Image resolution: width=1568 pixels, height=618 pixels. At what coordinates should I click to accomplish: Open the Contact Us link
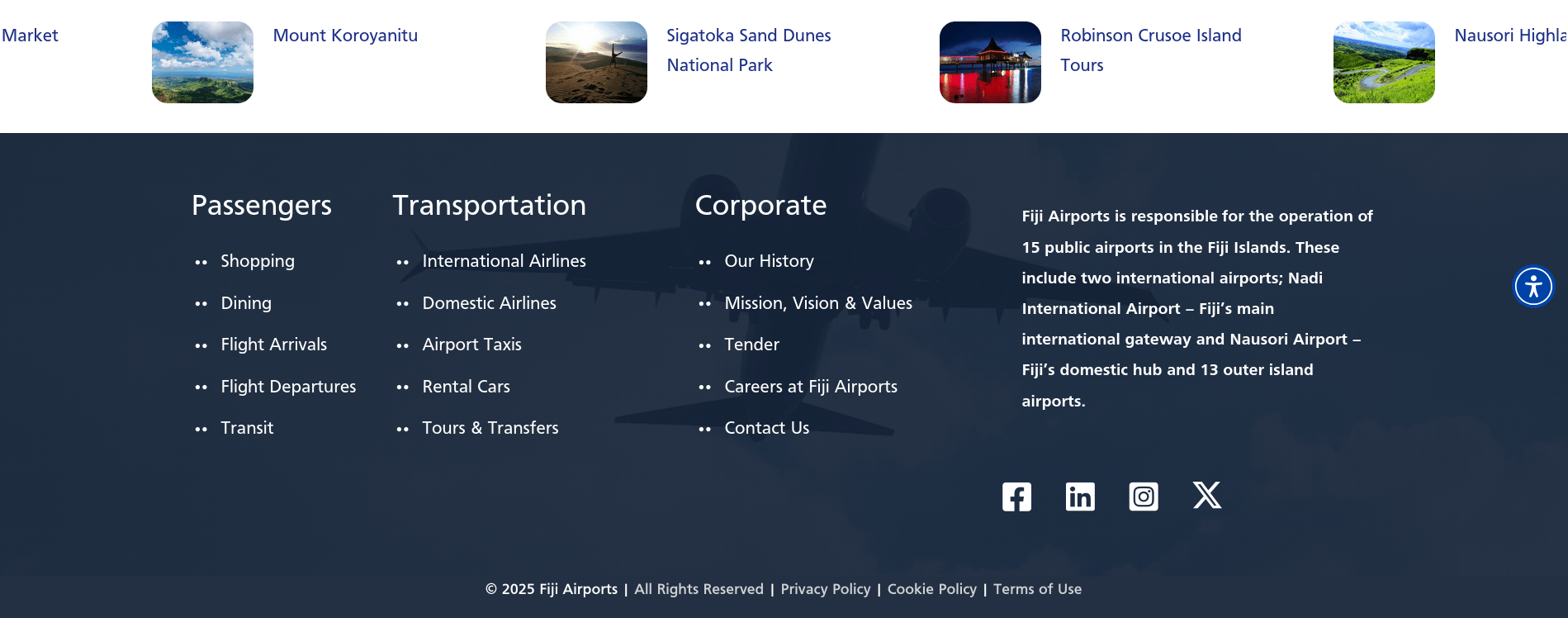tap(766, 428)
